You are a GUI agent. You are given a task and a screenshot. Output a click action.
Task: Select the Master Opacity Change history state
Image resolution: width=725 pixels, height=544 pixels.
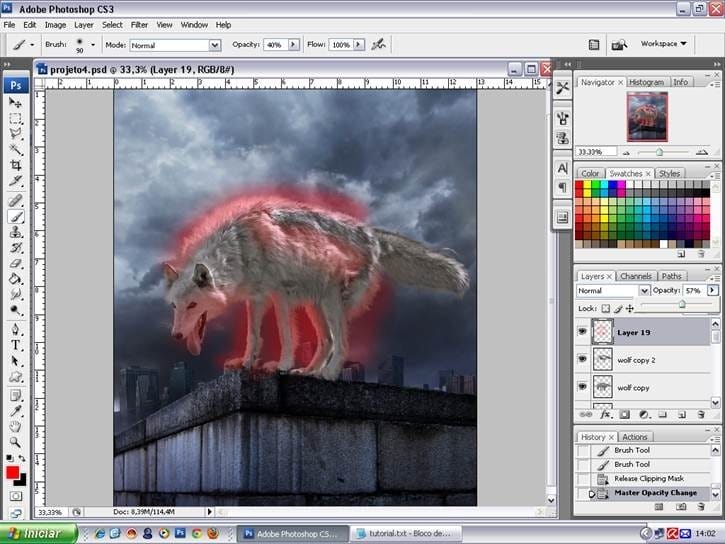coord(651,493)
